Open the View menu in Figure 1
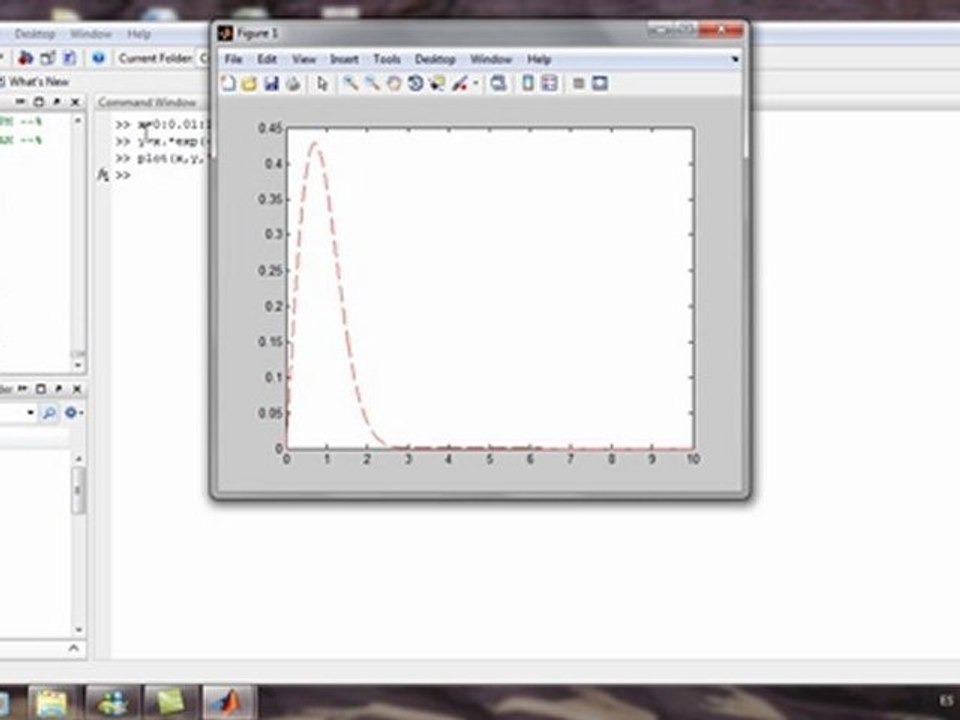This screenshot has height=720, width=960. [x=304, y=59]
